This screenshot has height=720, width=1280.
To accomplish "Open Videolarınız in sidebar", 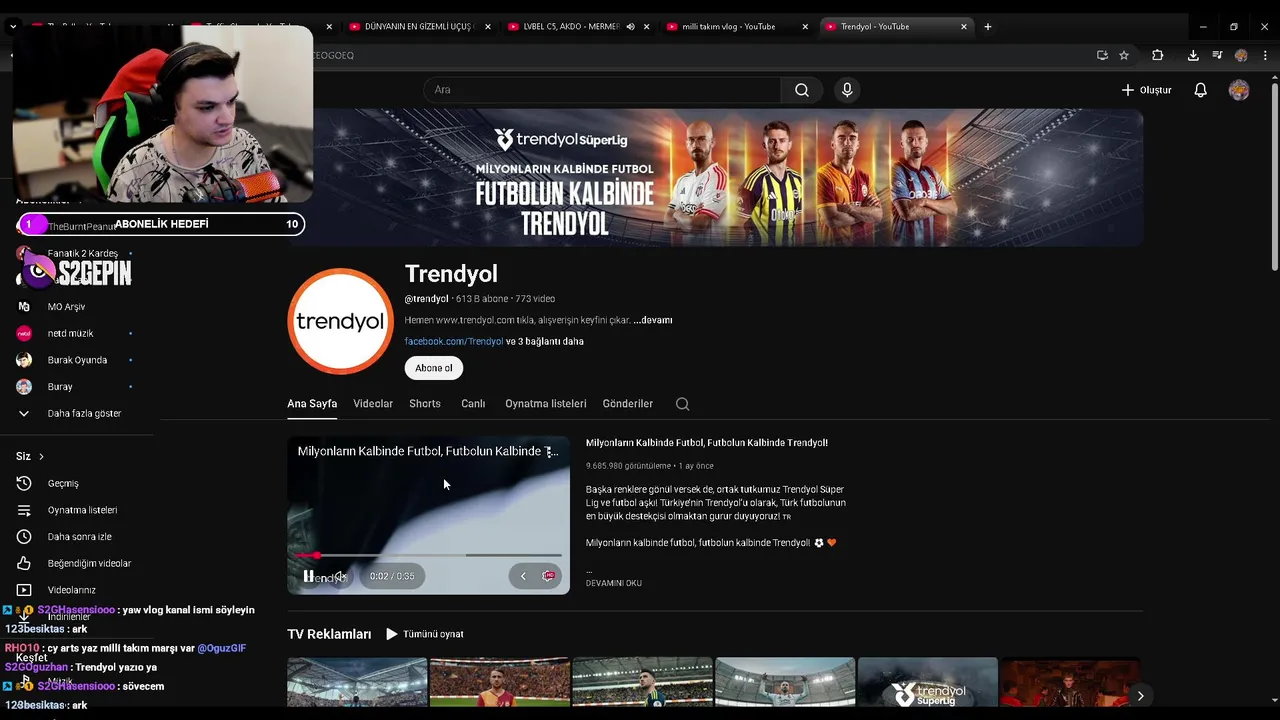I will pos(71,590).
